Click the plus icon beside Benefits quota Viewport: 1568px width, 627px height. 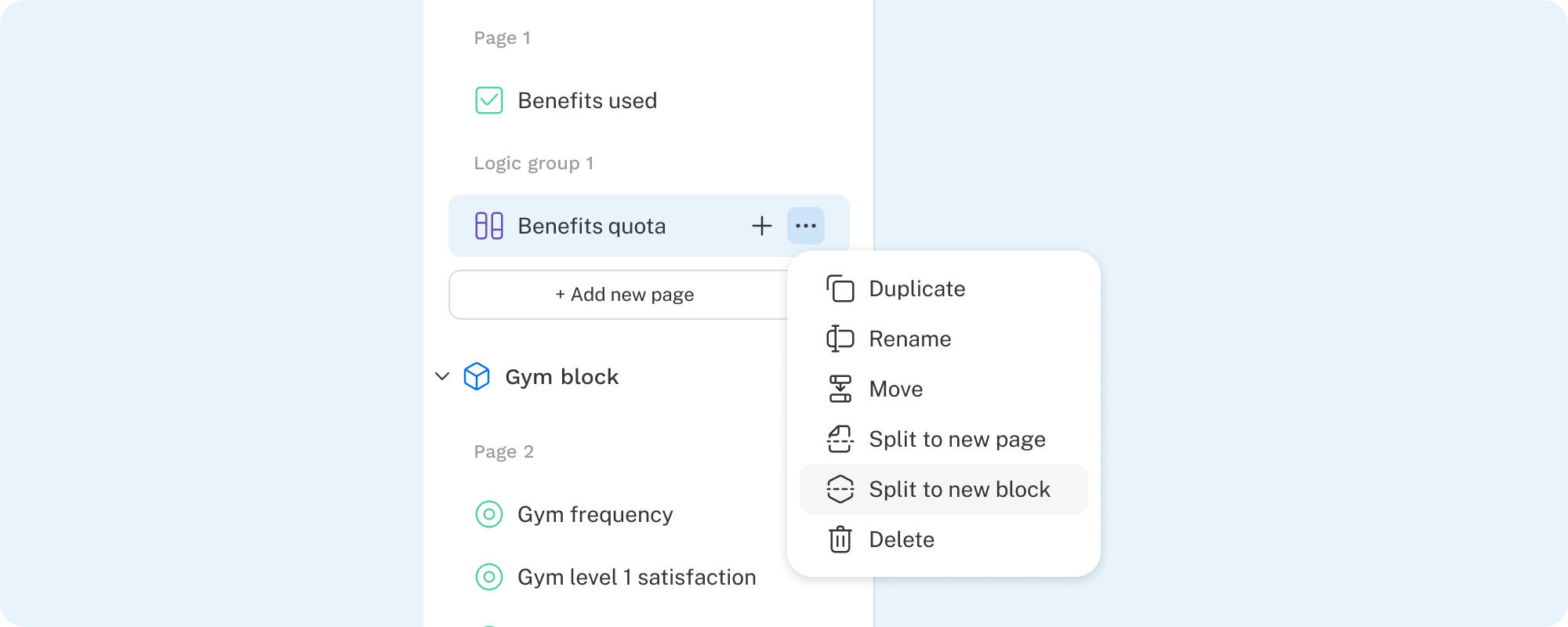pyautogui.click(x=762, y=226)
